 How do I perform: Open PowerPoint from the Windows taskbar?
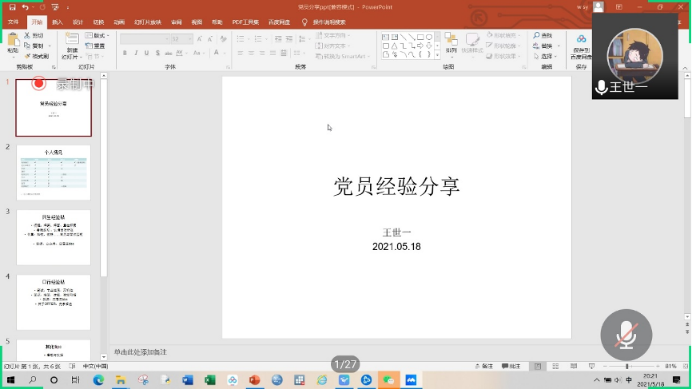(x=254, y=380)
